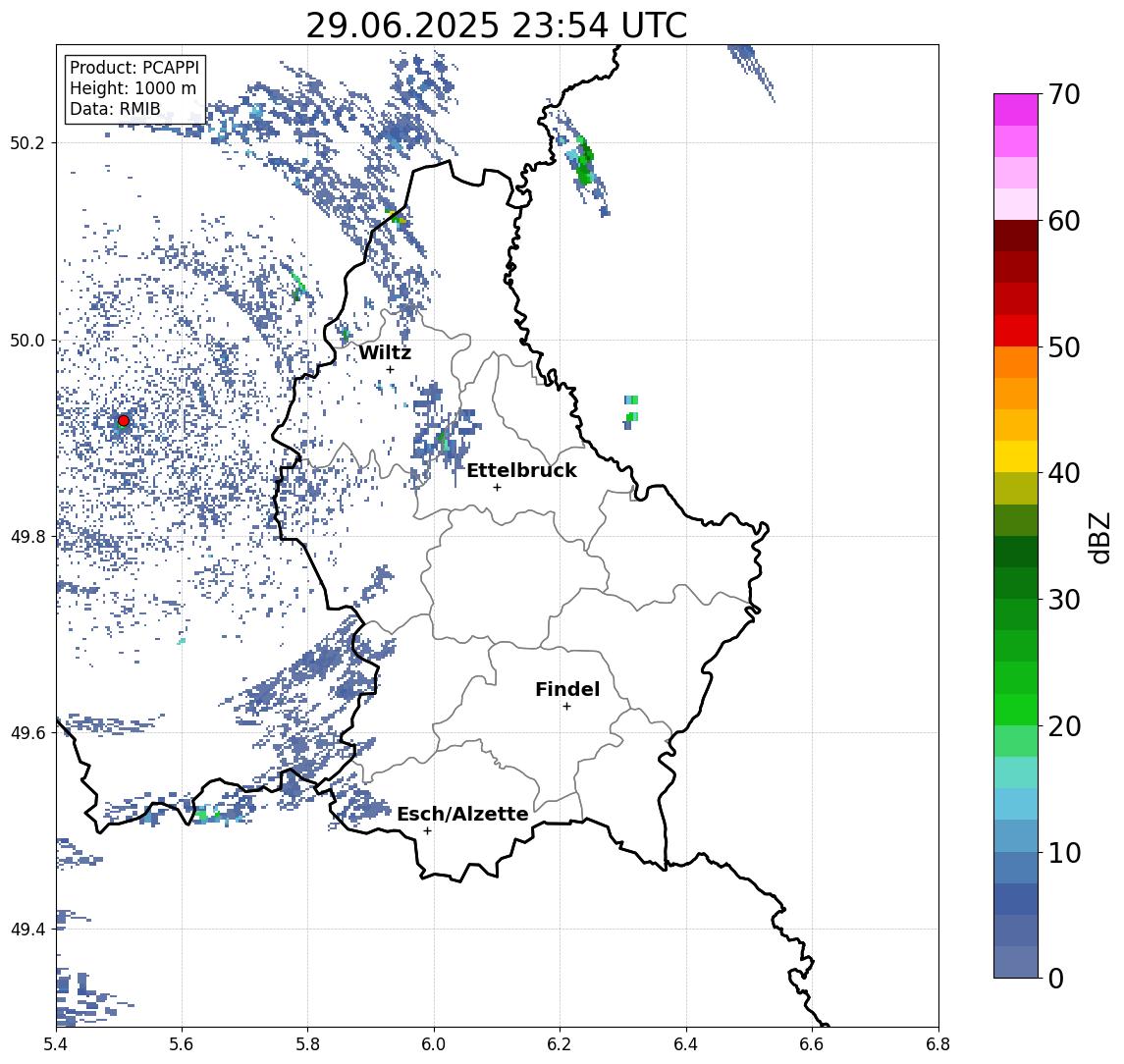Click the latitude tick label 49.4
Image resolution: width=1124 pixels, height=1064 pixels.
27,930
